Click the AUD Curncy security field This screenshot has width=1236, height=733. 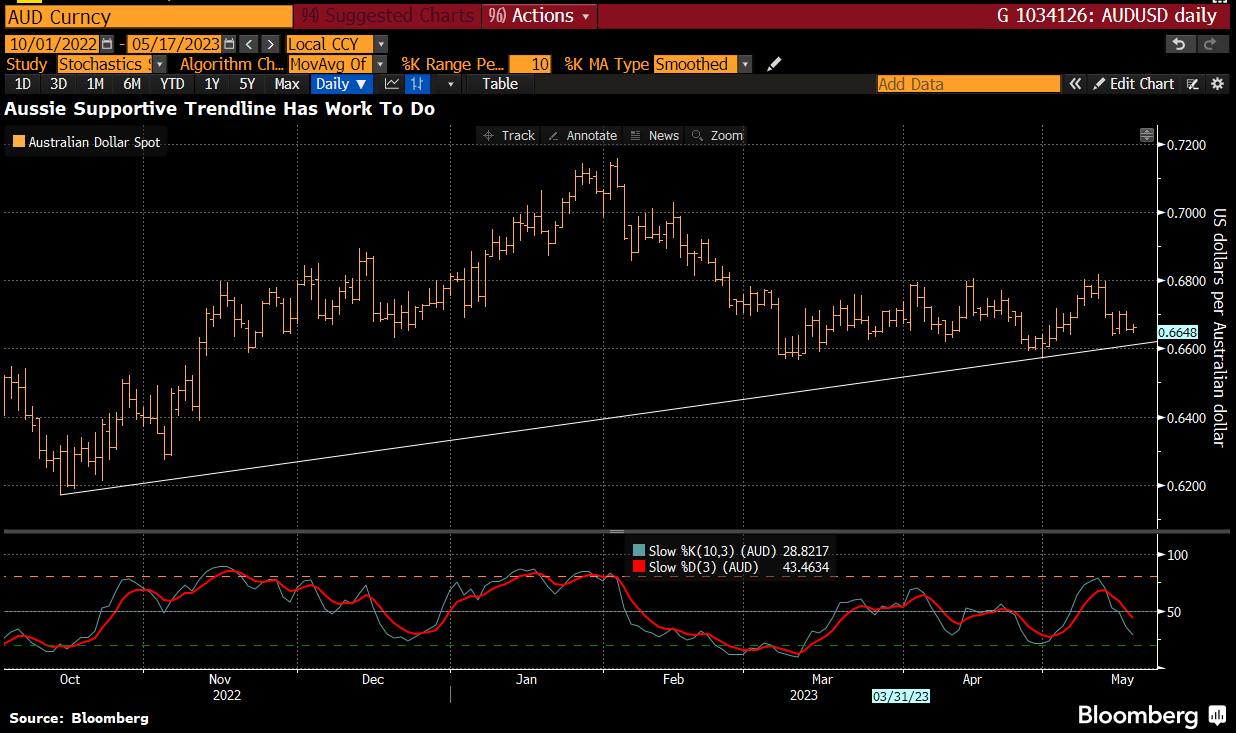tap(148, 17)
